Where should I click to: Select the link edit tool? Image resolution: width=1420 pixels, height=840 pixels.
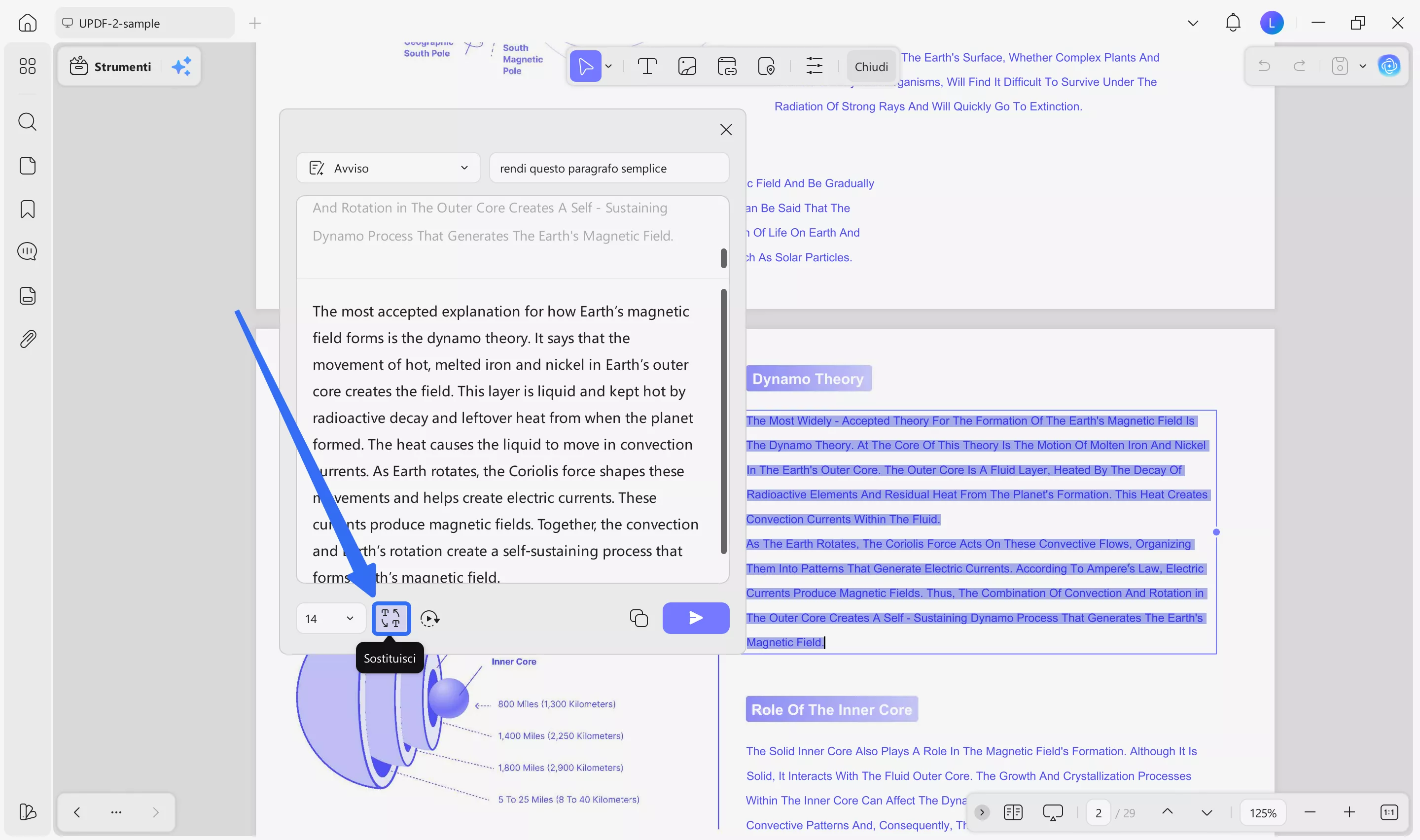point(727,66)
